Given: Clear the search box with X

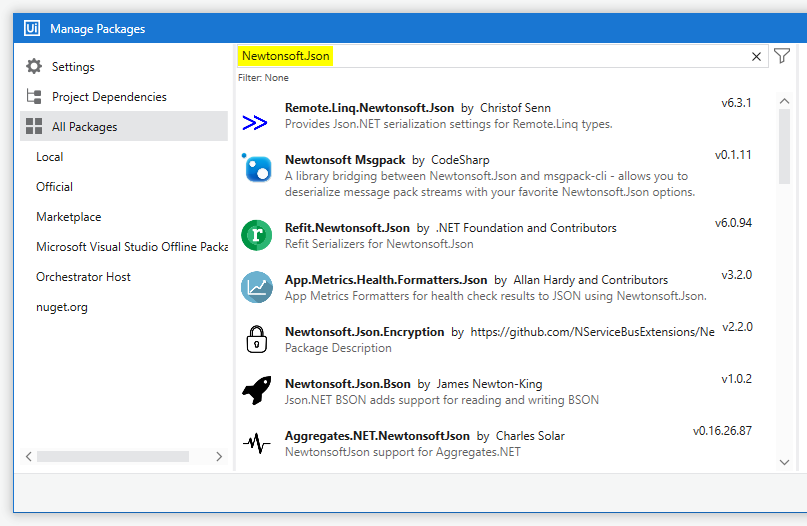Looking at the screenshot, I should [756, 57].
